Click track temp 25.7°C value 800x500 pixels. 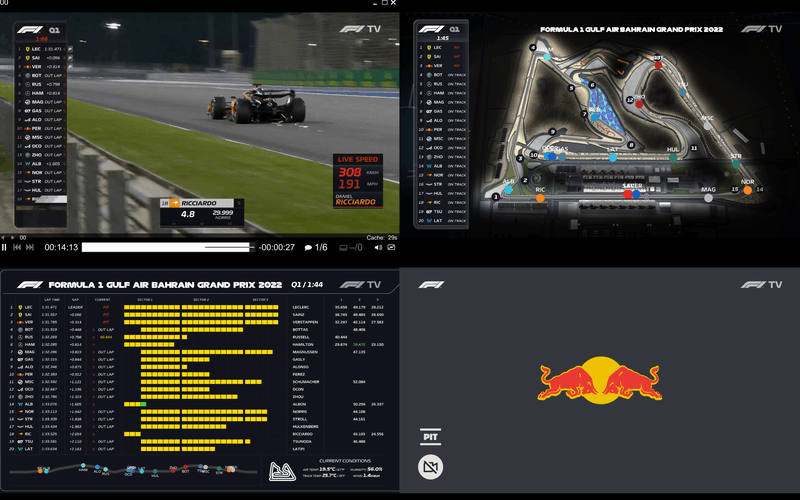click(329, 476)
